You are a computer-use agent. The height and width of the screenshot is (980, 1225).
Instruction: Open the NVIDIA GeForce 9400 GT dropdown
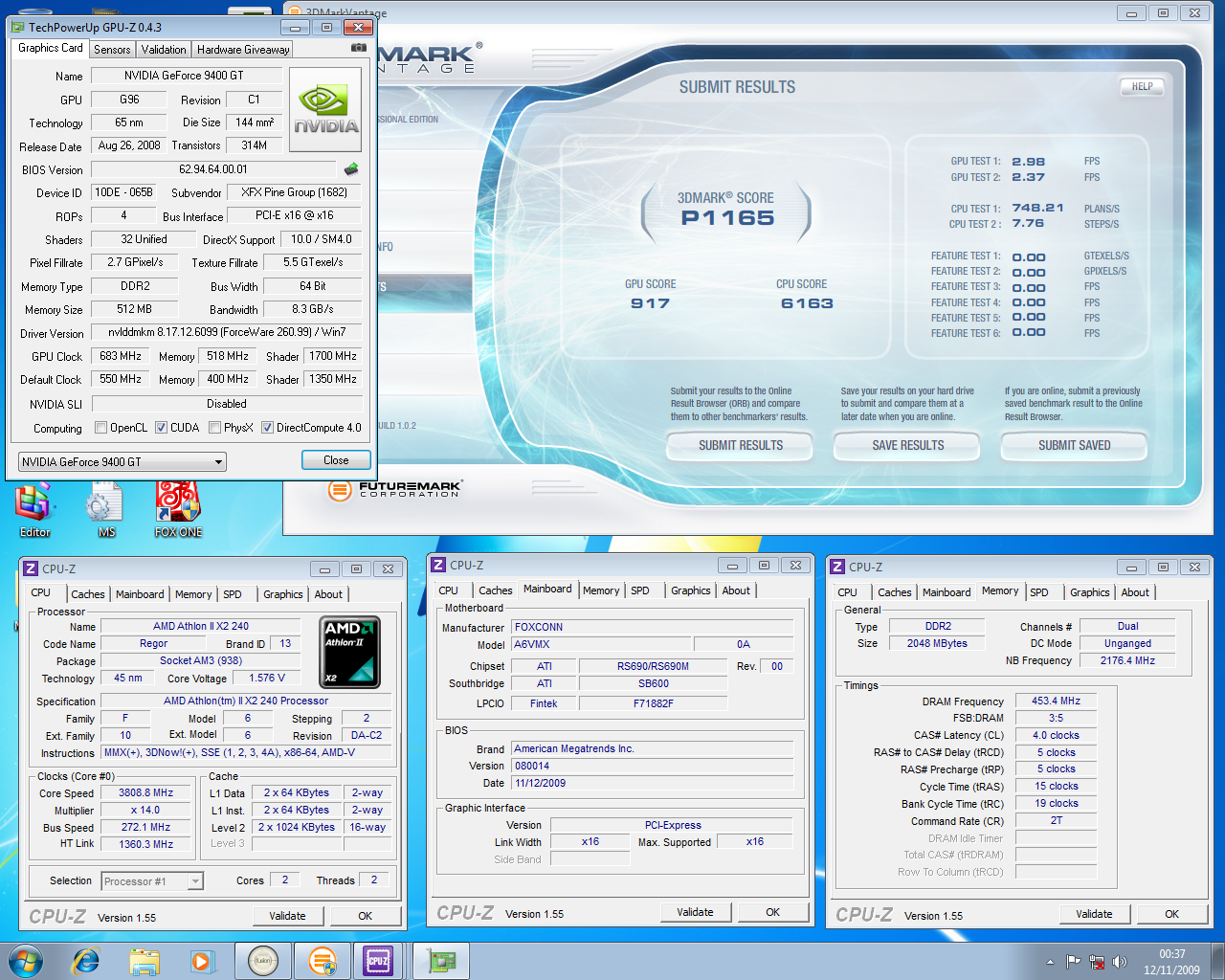click(122, 461)
